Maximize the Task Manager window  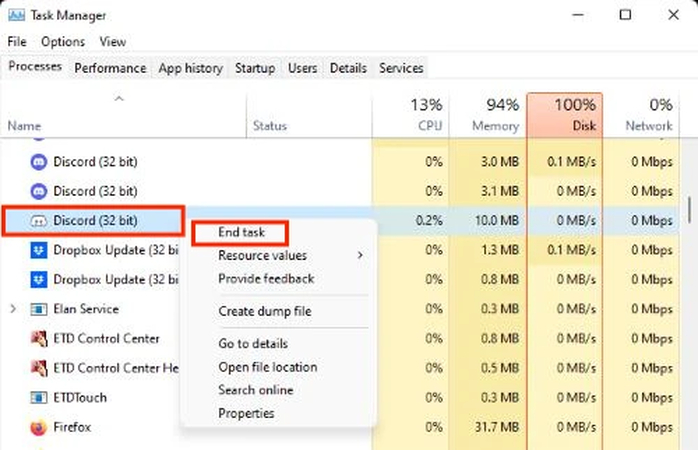pos(625,15)
